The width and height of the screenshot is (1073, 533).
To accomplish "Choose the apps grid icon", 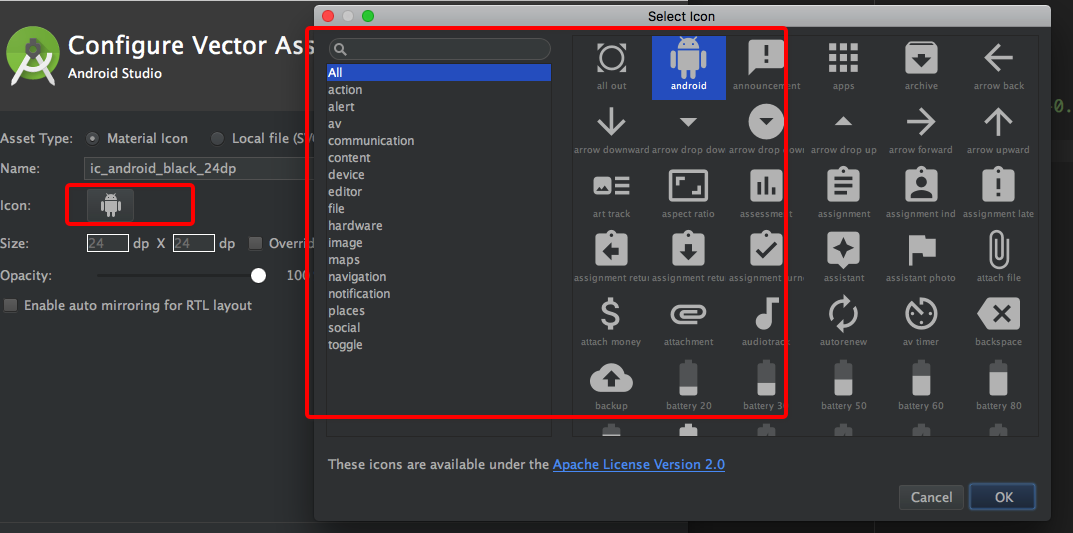I will [x=844, y=58].
